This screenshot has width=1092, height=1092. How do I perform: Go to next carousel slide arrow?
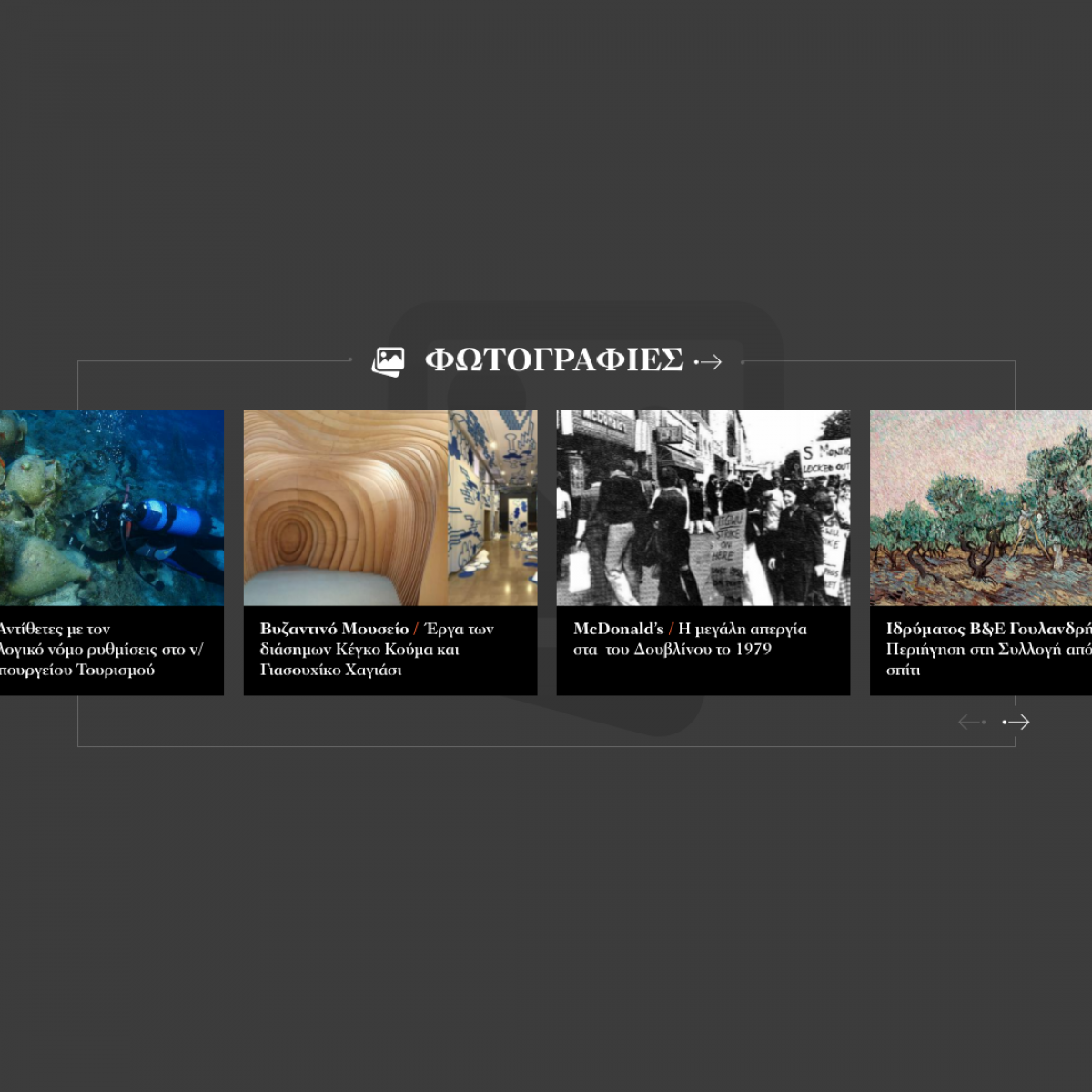pyautogui.click(x=1016, y=723)
